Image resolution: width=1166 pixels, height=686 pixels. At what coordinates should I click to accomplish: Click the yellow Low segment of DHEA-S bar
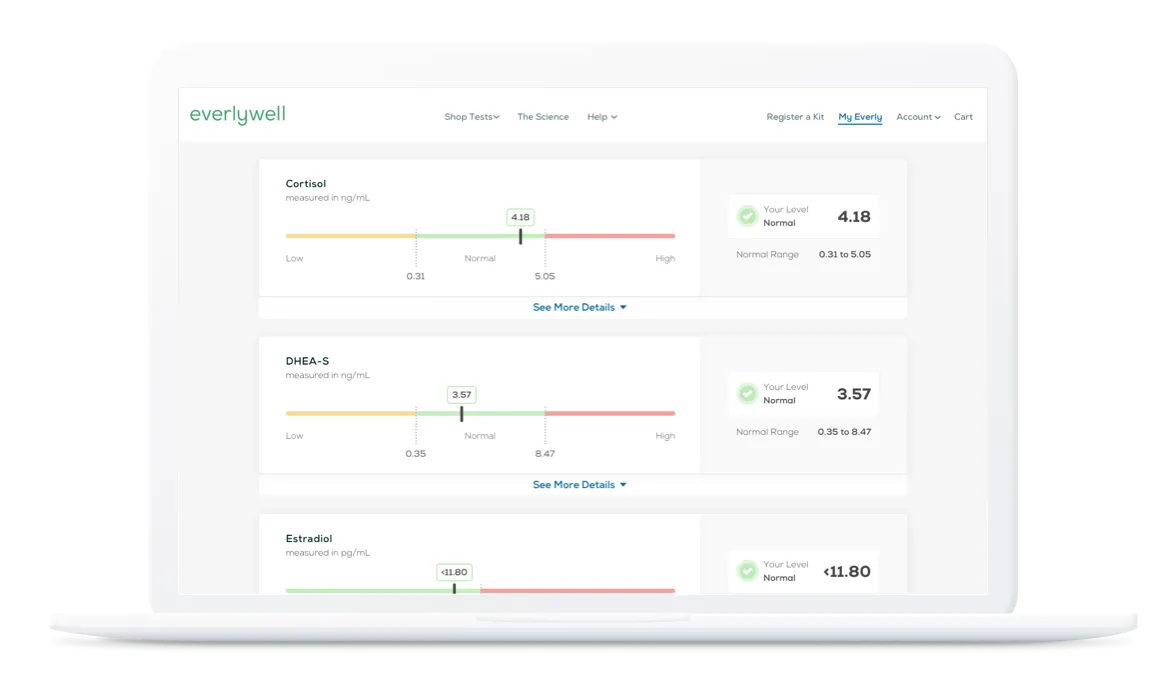350,413
